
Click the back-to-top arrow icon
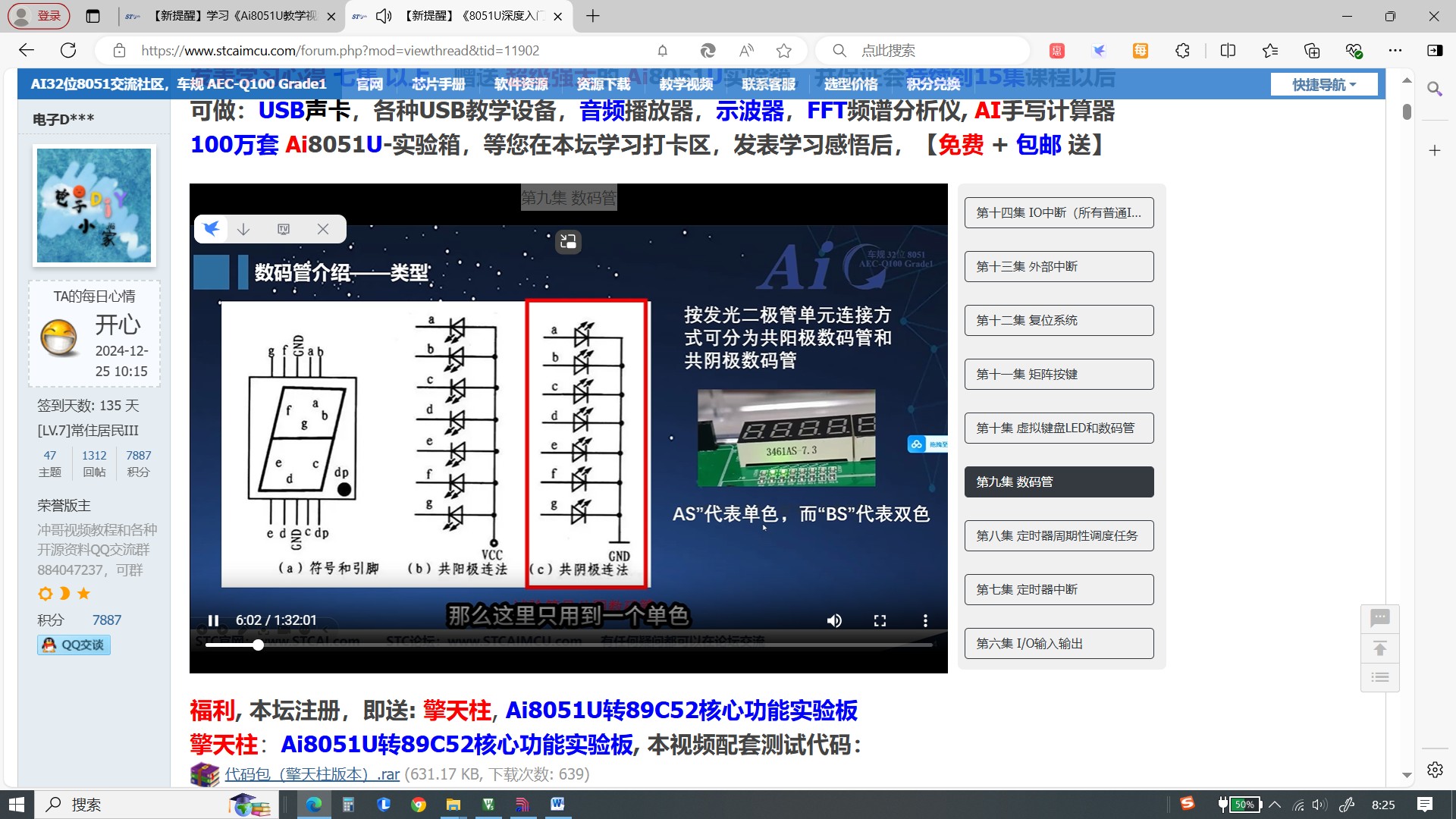pos(1380,648)
